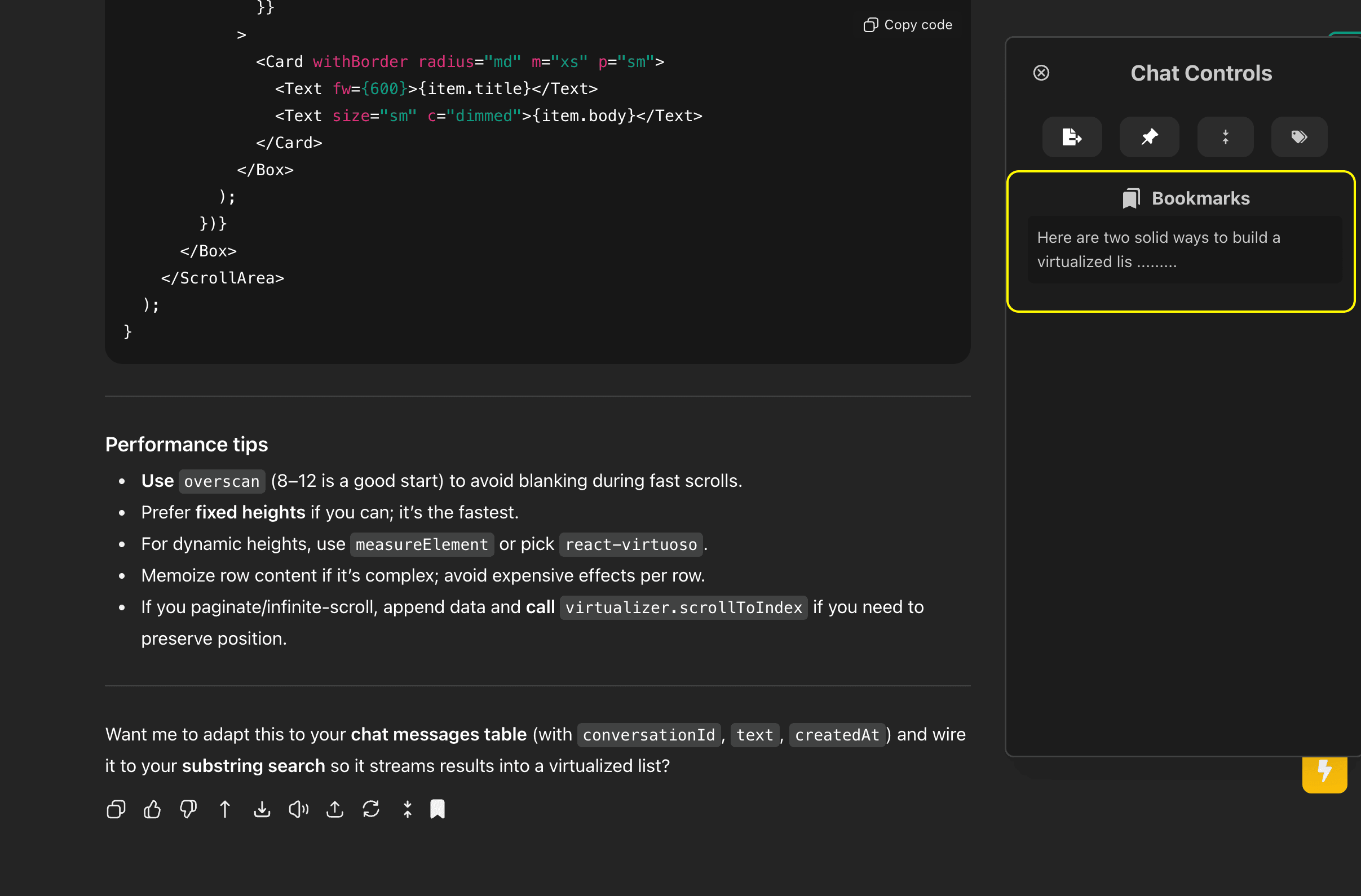Viewport: 1361px width, 896px height.
Task: Copy the message with the copy icon
Action: (x=116, y=809)
